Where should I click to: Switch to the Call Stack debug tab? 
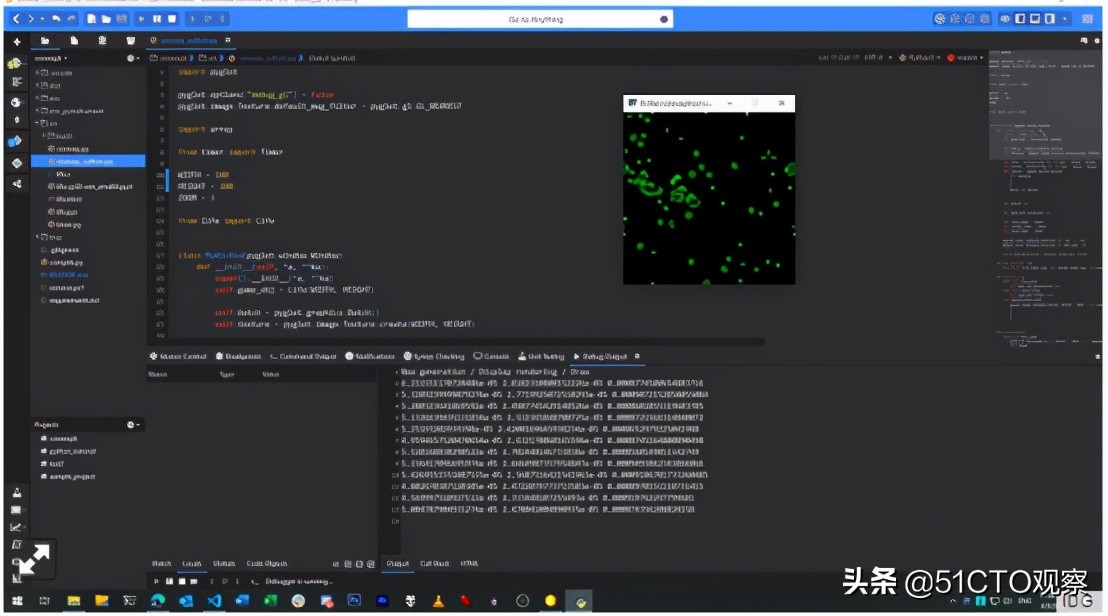coord(435,564)
